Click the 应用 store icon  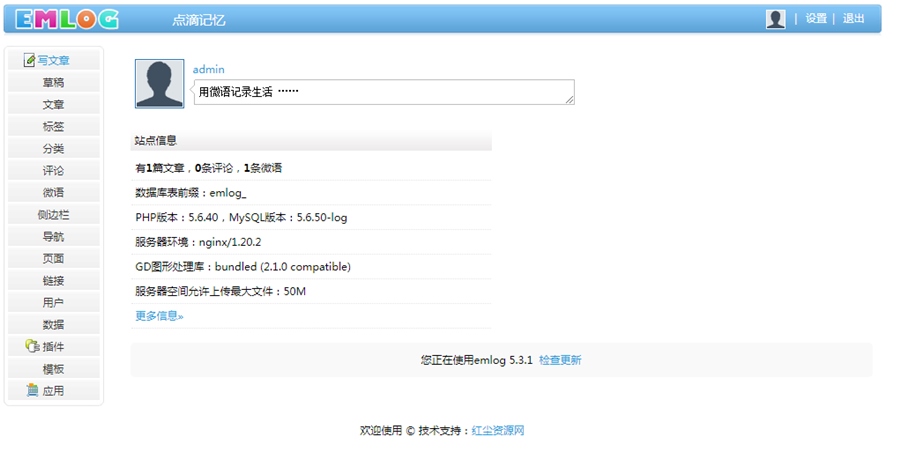(33, 390)
